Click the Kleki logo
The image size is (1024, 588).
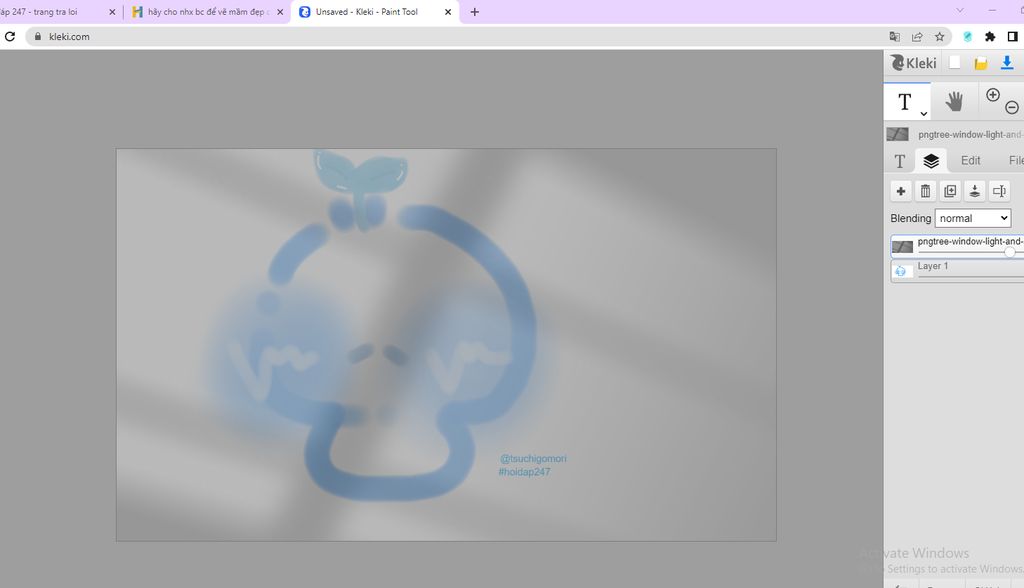pos(914,63)
